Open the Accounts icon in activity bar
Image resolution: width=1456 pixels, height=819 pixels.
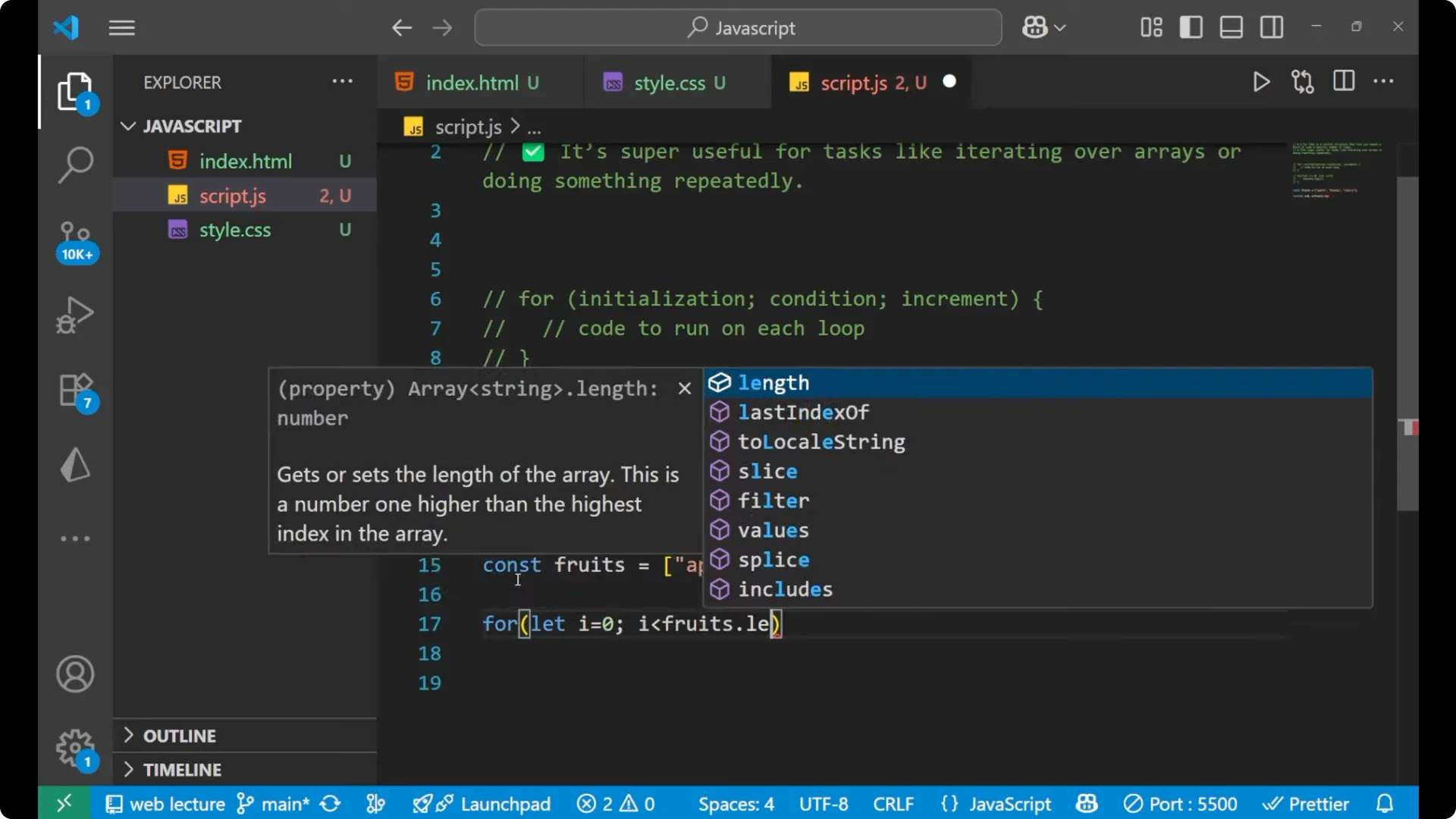pyautogui.click(x=75, y=674)
